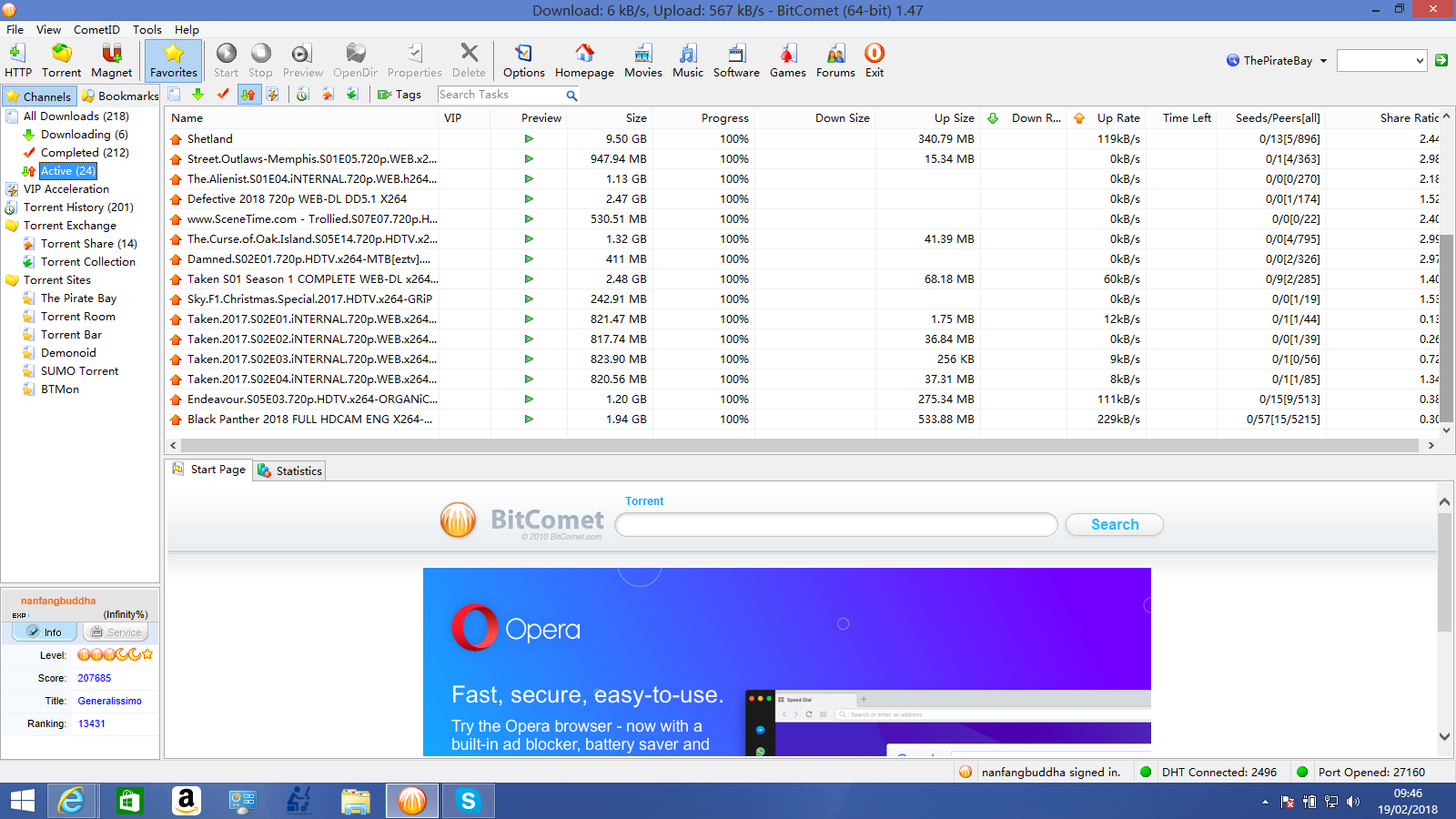Viewport: 1456px width, 819px height.
Task: Open the Software toolbar icon
Action: (736, 61)
